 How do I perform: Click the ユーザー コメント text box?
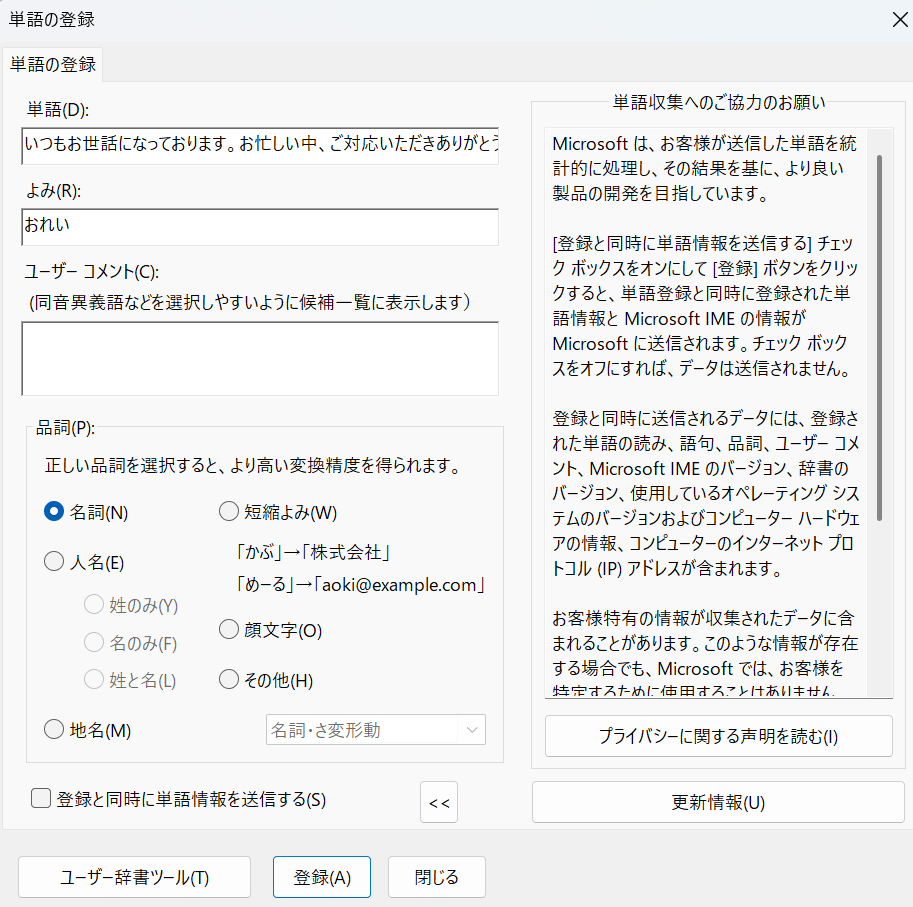pos(260,358)
